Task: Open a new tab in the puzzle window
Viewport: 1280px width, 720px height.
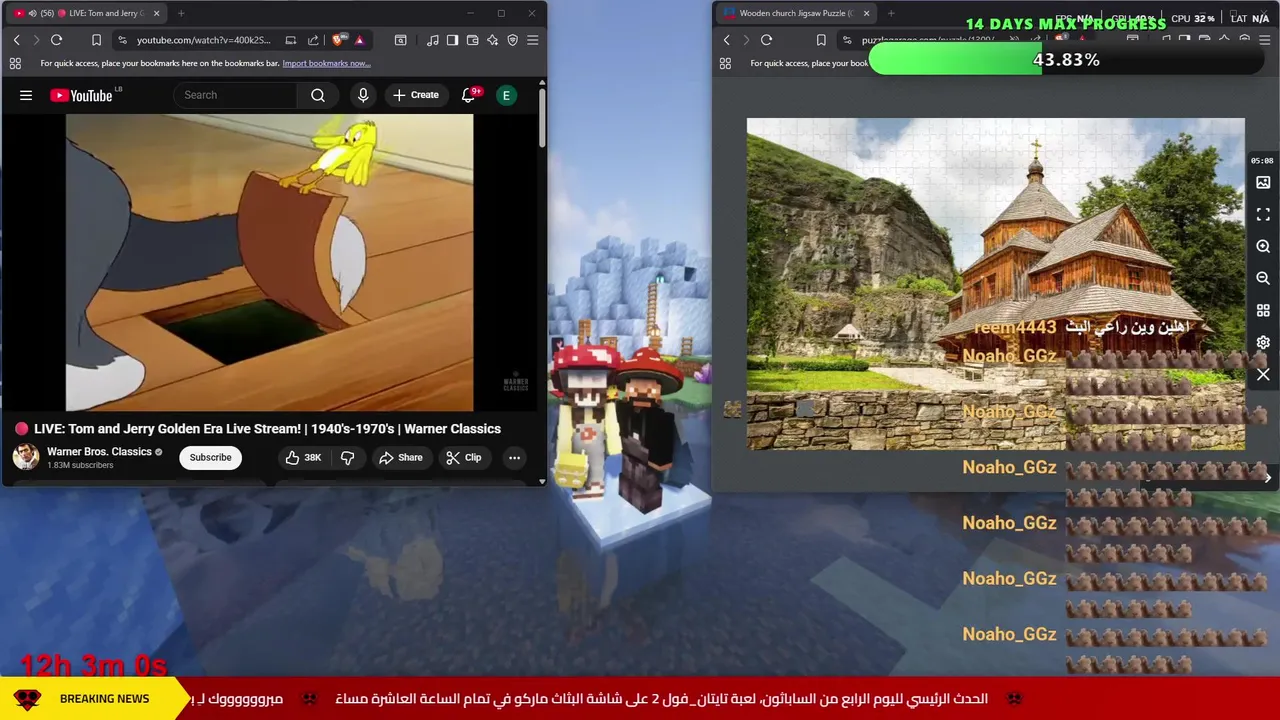Action: coord(891,13)
